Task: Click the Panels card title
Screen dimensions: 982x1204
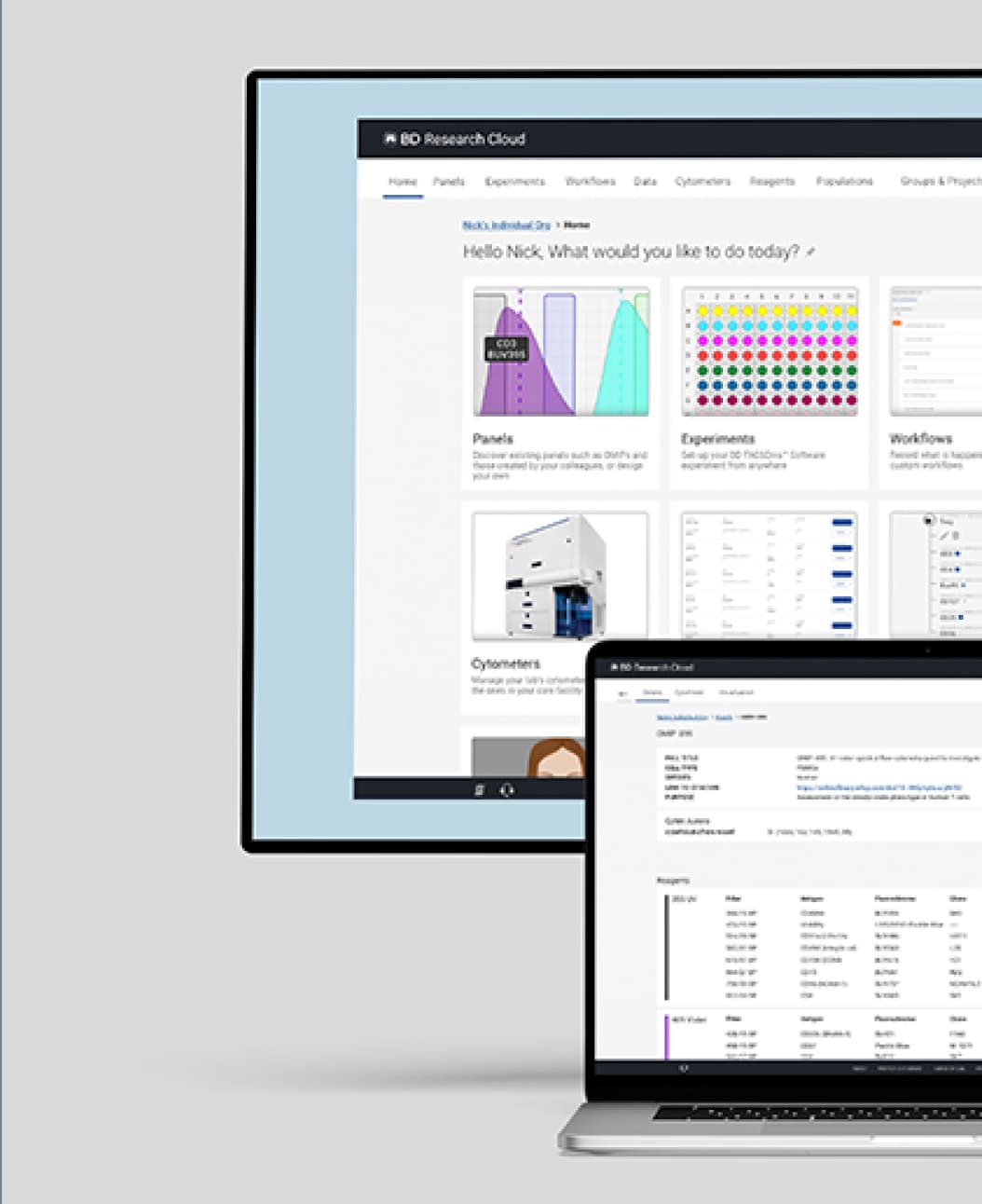Action: coord(492,439)
